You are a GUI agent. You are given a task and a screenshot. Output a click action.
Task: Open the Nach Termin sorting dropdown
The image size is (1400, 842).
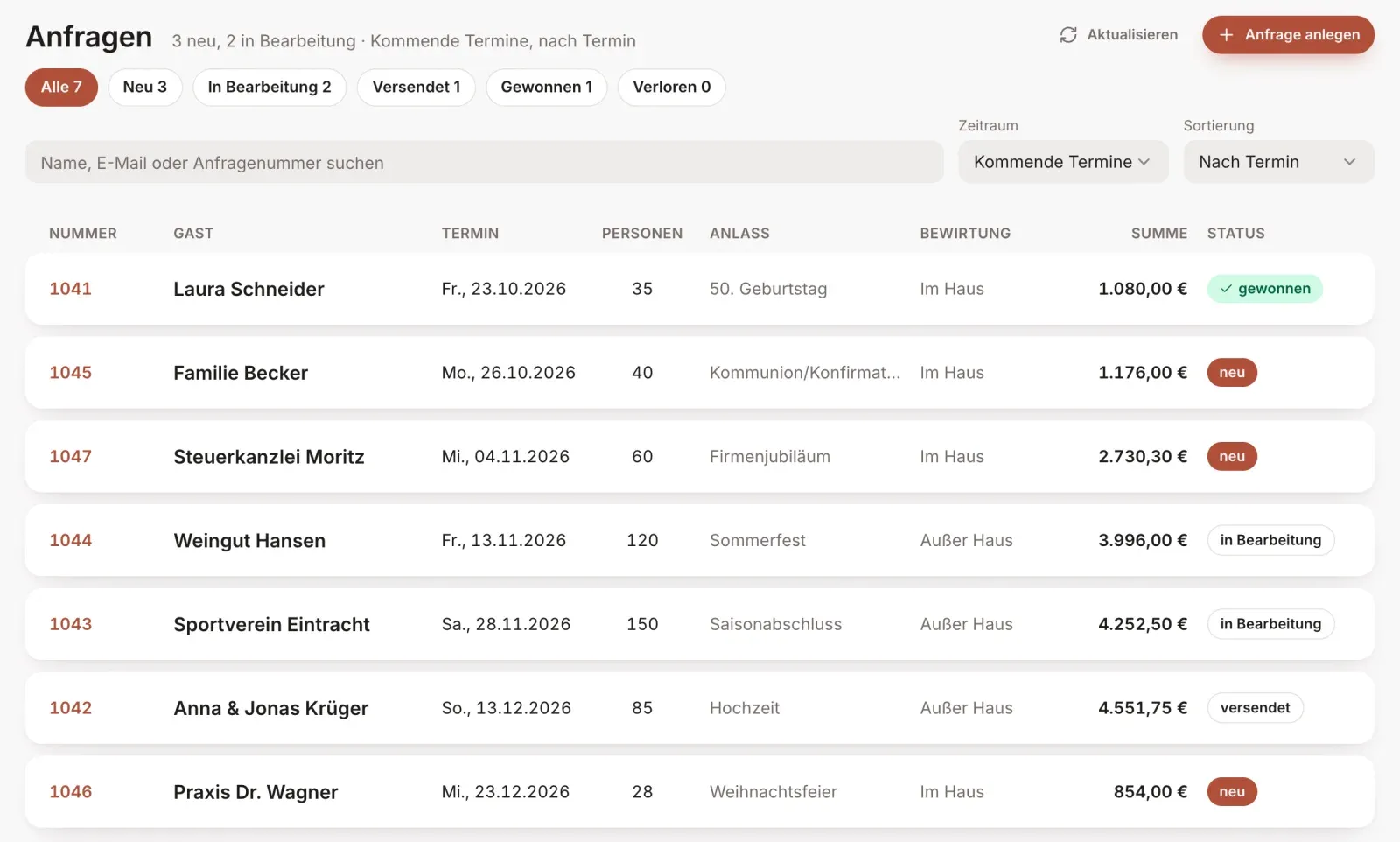1278,162
